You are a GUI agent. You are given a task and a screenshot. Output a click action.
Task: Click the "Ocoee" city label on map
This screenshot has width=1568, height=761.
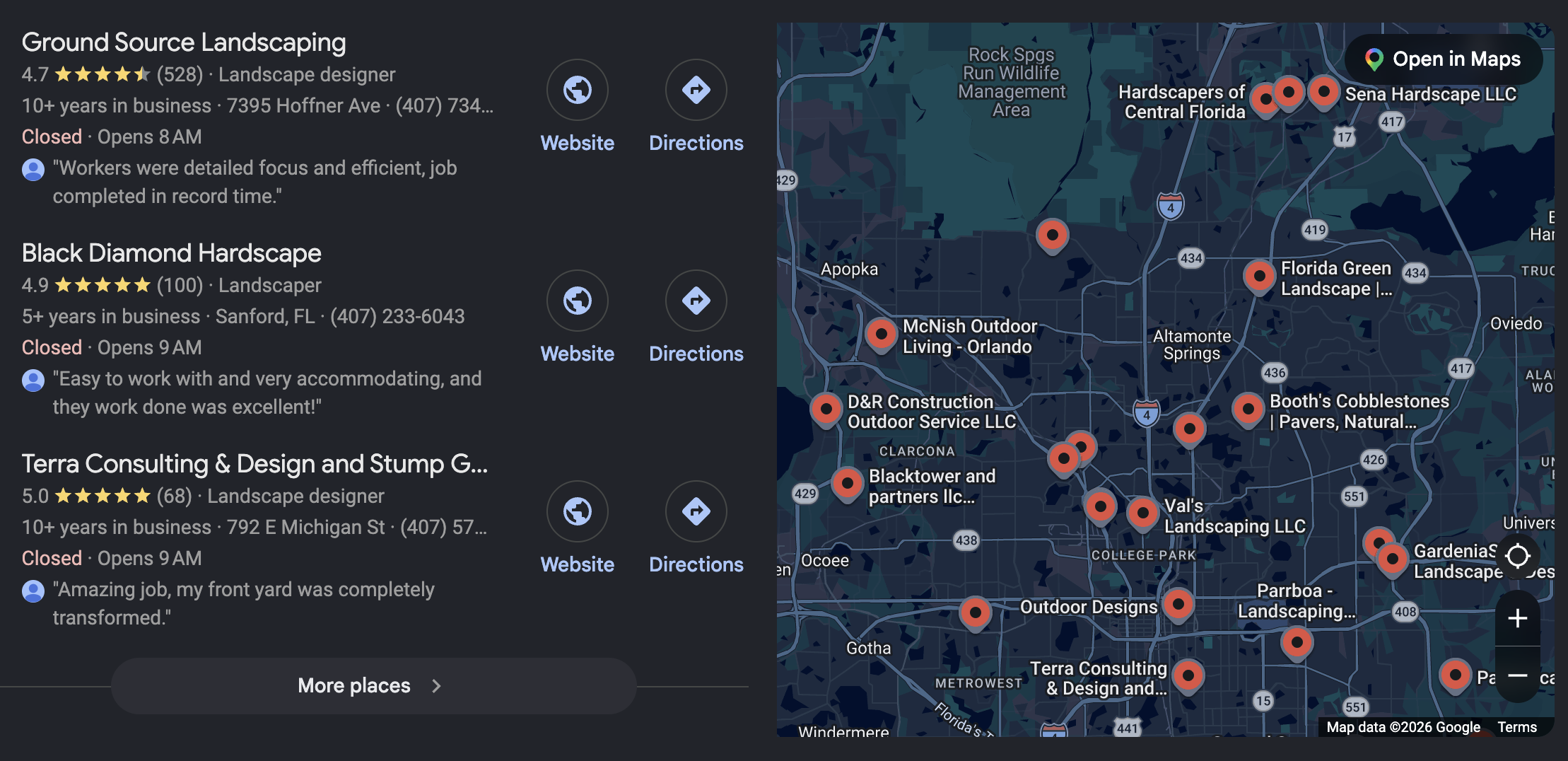pyautogui.click(x=825, y=560)
